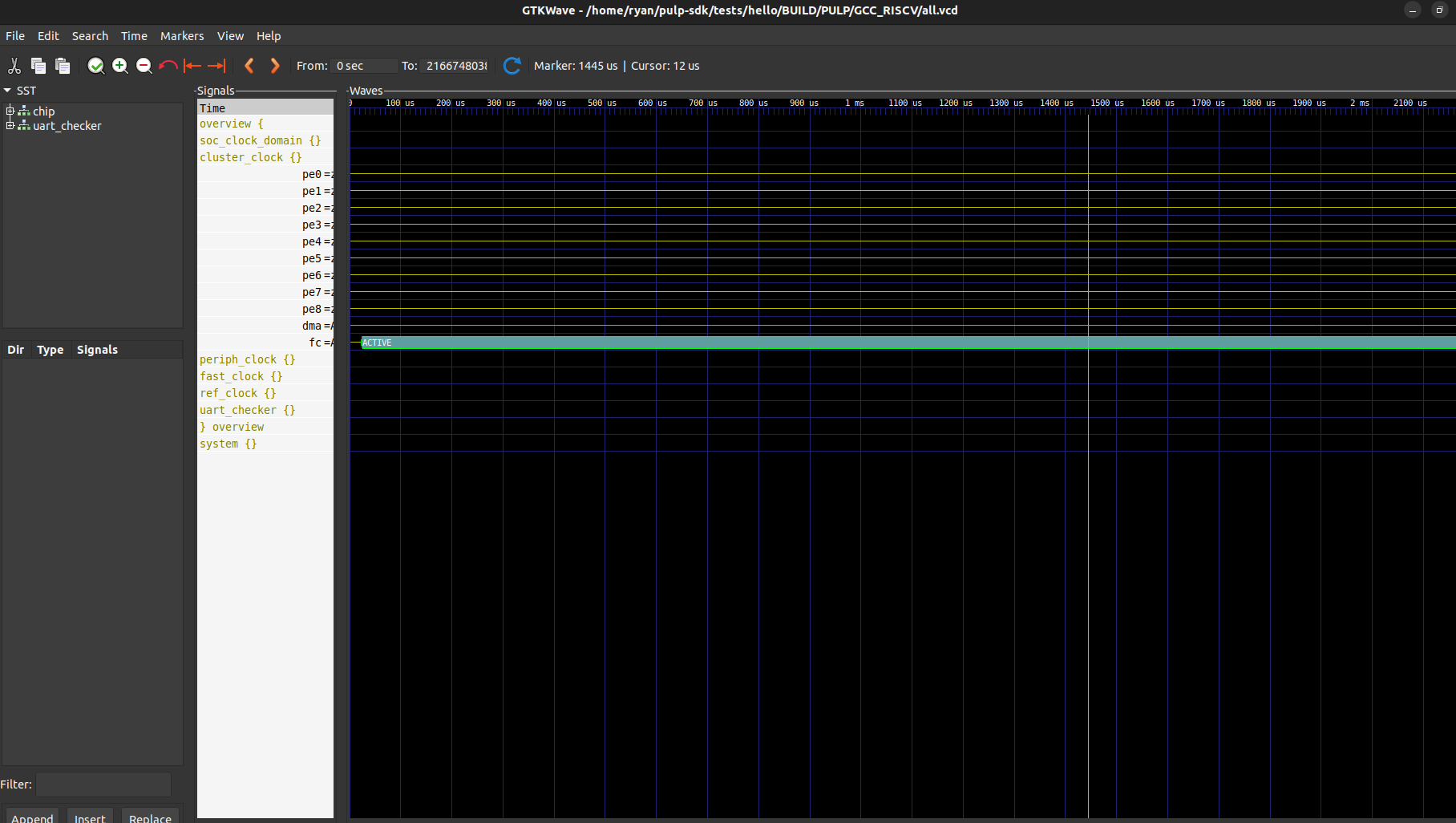
Task: Open the View menu
Action: pos(230,36)
